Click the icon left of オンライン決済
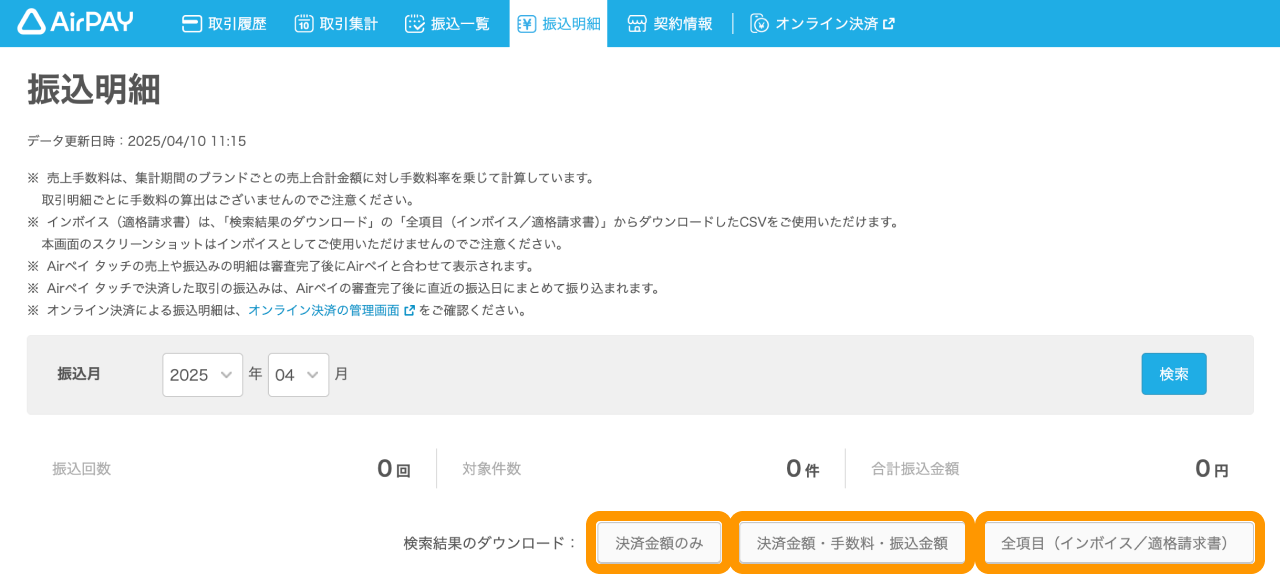This screenshot has height=588, width=1280. 760,24
